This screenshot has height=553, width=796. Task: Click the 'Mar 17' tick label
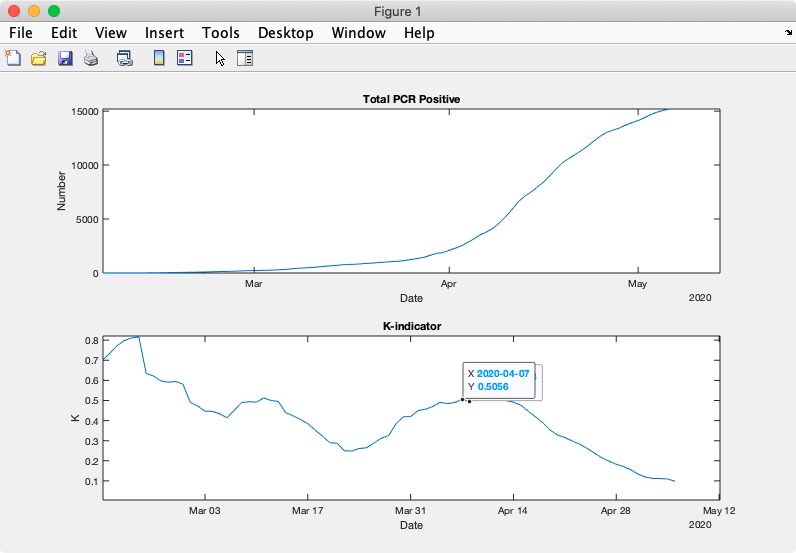click(308, 510)
